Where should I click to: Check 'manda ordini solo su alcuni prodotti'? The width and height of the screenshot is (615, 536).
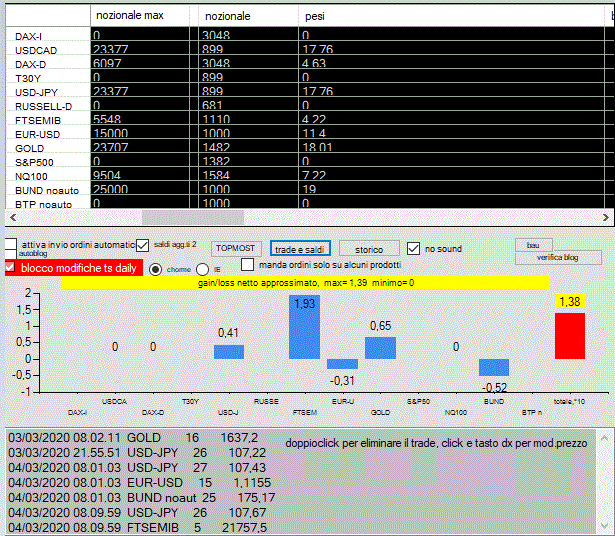point(247,264)
